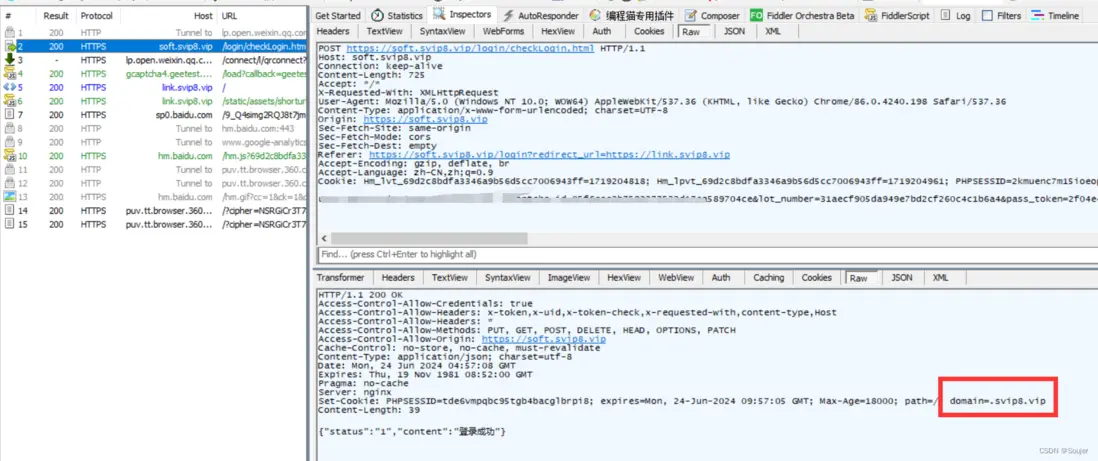Image resolution: width=1098 pixels, height=461 pixels.
Task: Select request Cookies inspector tab
Action: (x=649, y=32)
